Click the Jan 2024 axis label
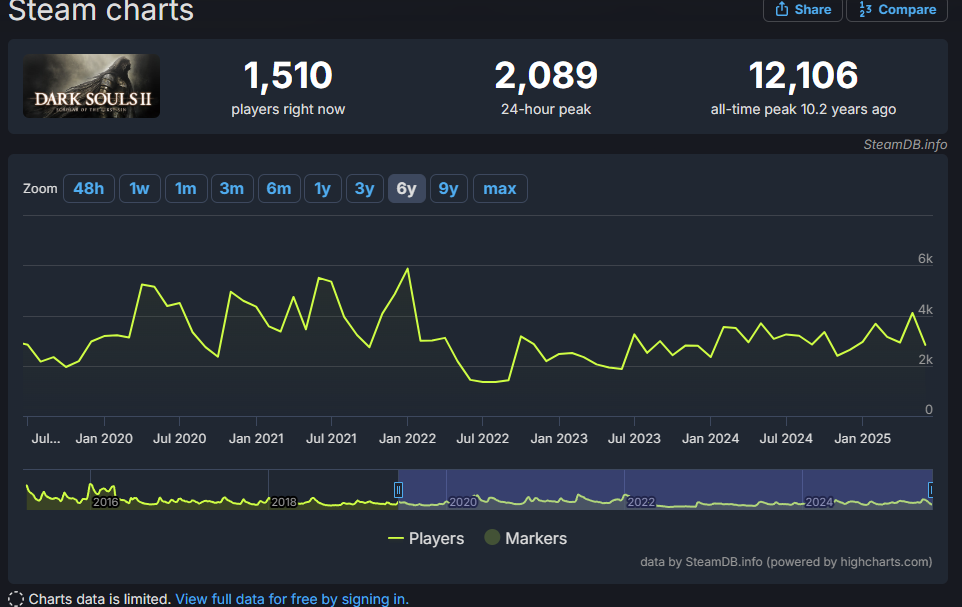Screen dimensions: 962x607 [710, 438]
